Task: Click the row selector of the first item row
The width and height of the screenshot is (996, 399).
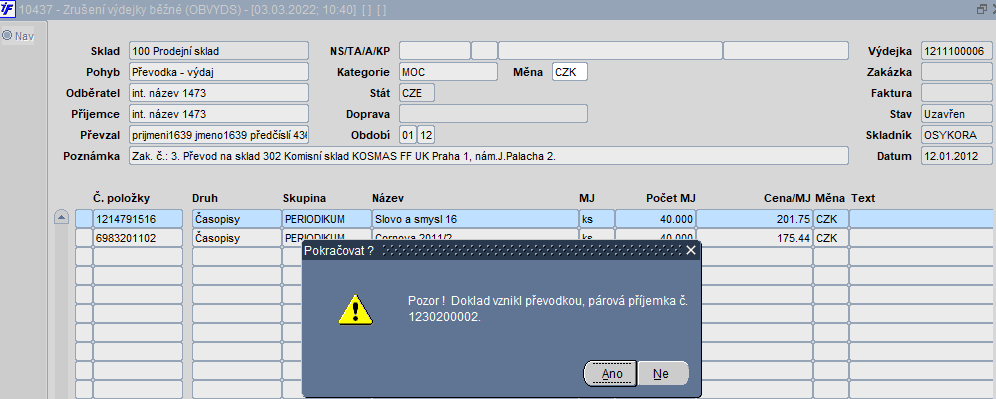Action: [x=83, y=219]
